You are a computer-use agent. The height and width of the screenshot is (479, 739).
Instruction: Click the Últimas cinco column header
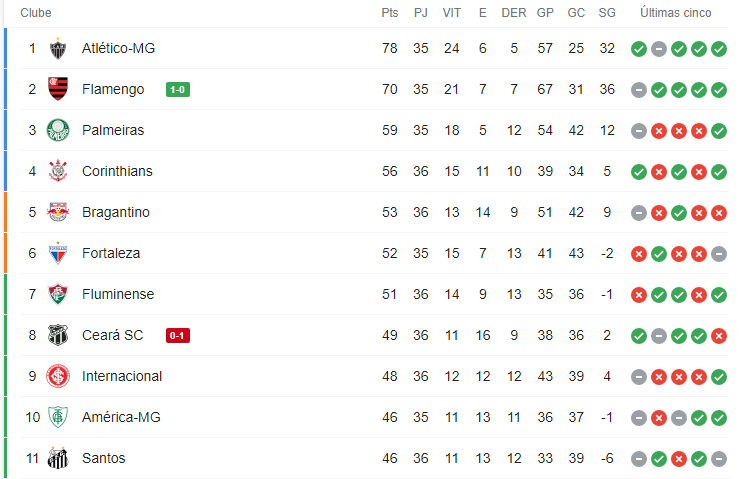(675, 13)
